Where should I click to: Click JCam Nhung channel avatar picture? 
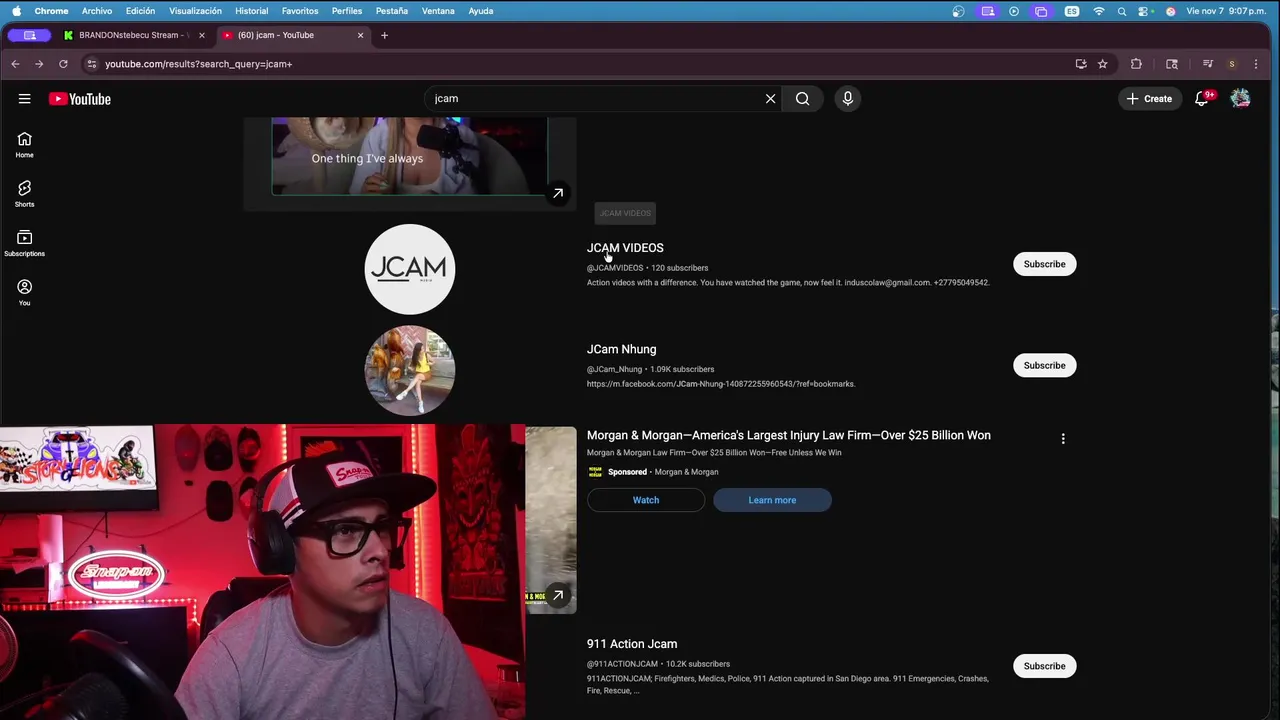tap(410, 370)
